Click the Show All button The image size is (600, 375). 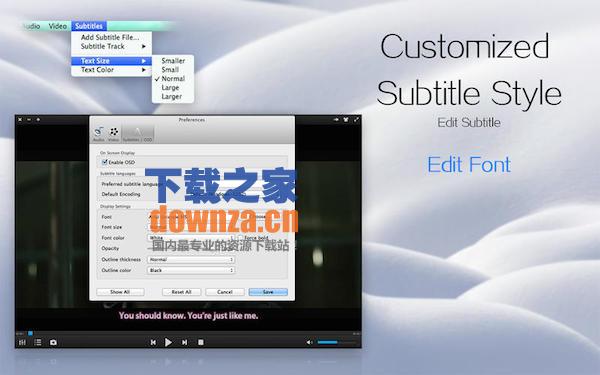coord(120,292)
